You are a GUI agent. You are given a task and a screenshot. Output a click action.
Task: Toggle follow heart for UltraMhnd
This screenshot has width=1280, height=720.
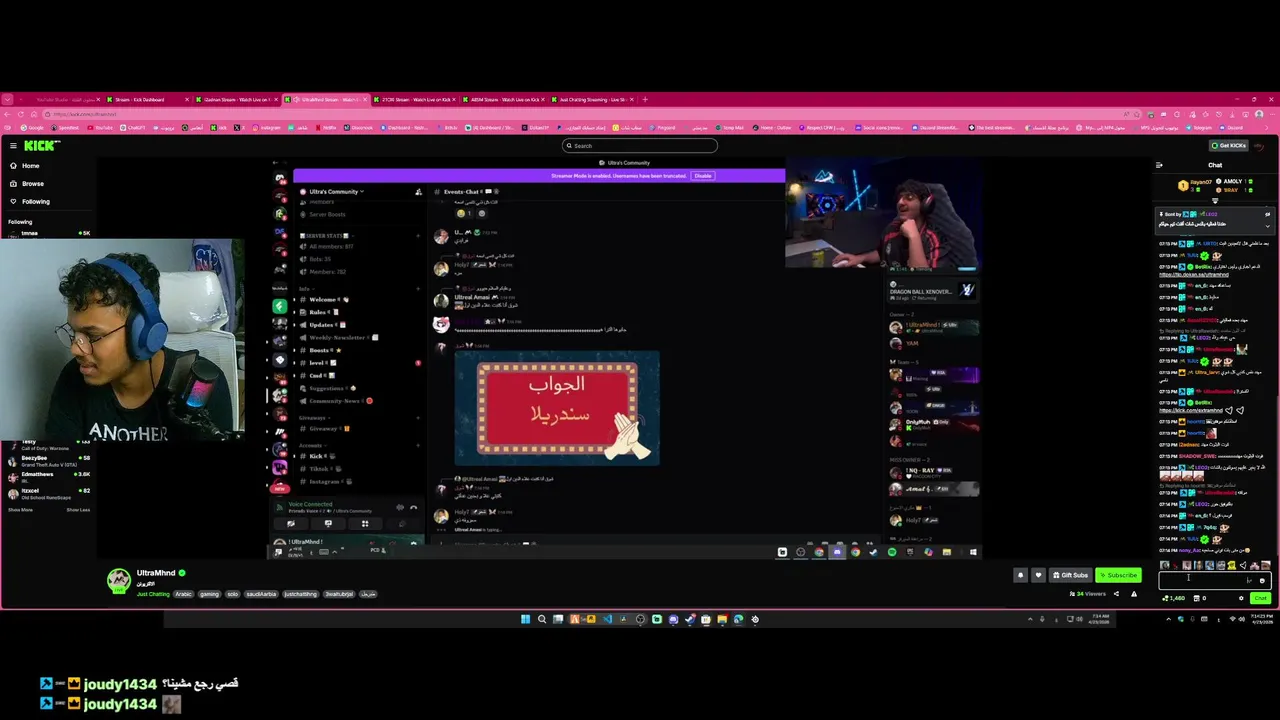[1038, 575]
